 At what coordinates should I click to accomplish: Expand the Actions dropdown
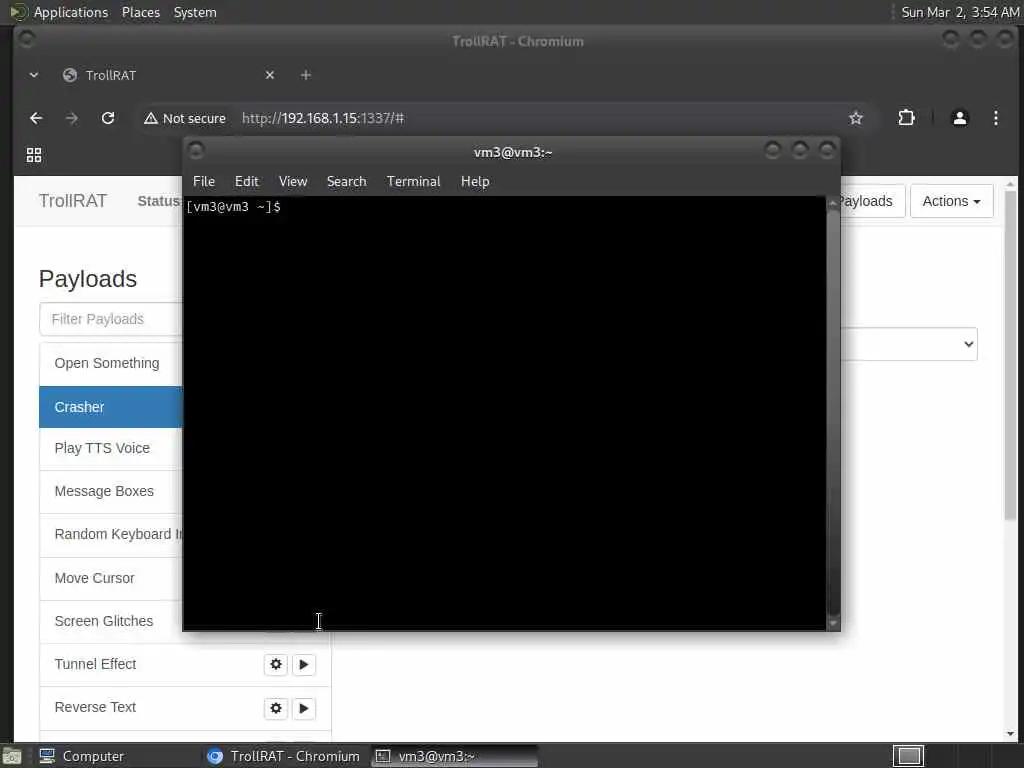pos(951,201)
